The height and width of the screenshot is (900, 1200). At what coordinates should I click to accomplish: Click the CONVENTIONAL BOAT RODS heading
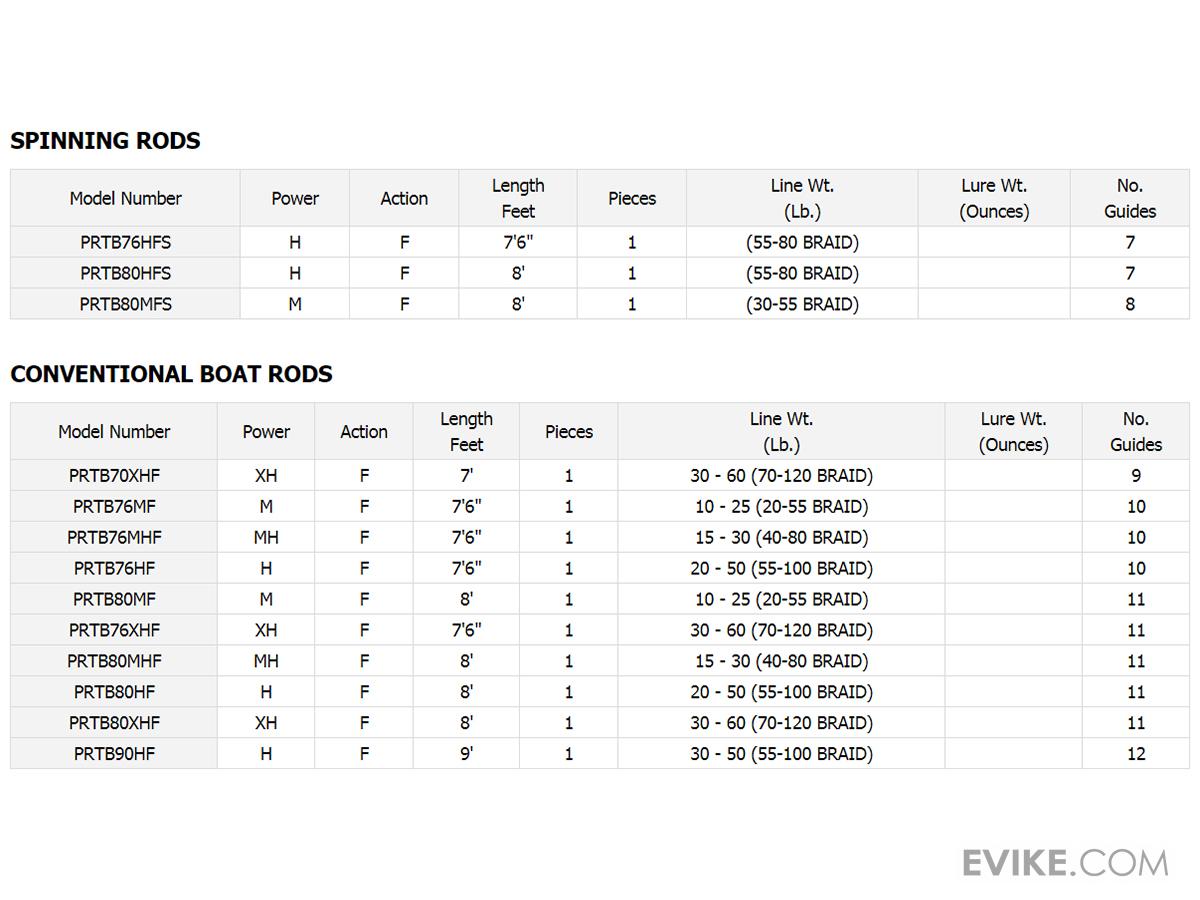click(171, 374)
